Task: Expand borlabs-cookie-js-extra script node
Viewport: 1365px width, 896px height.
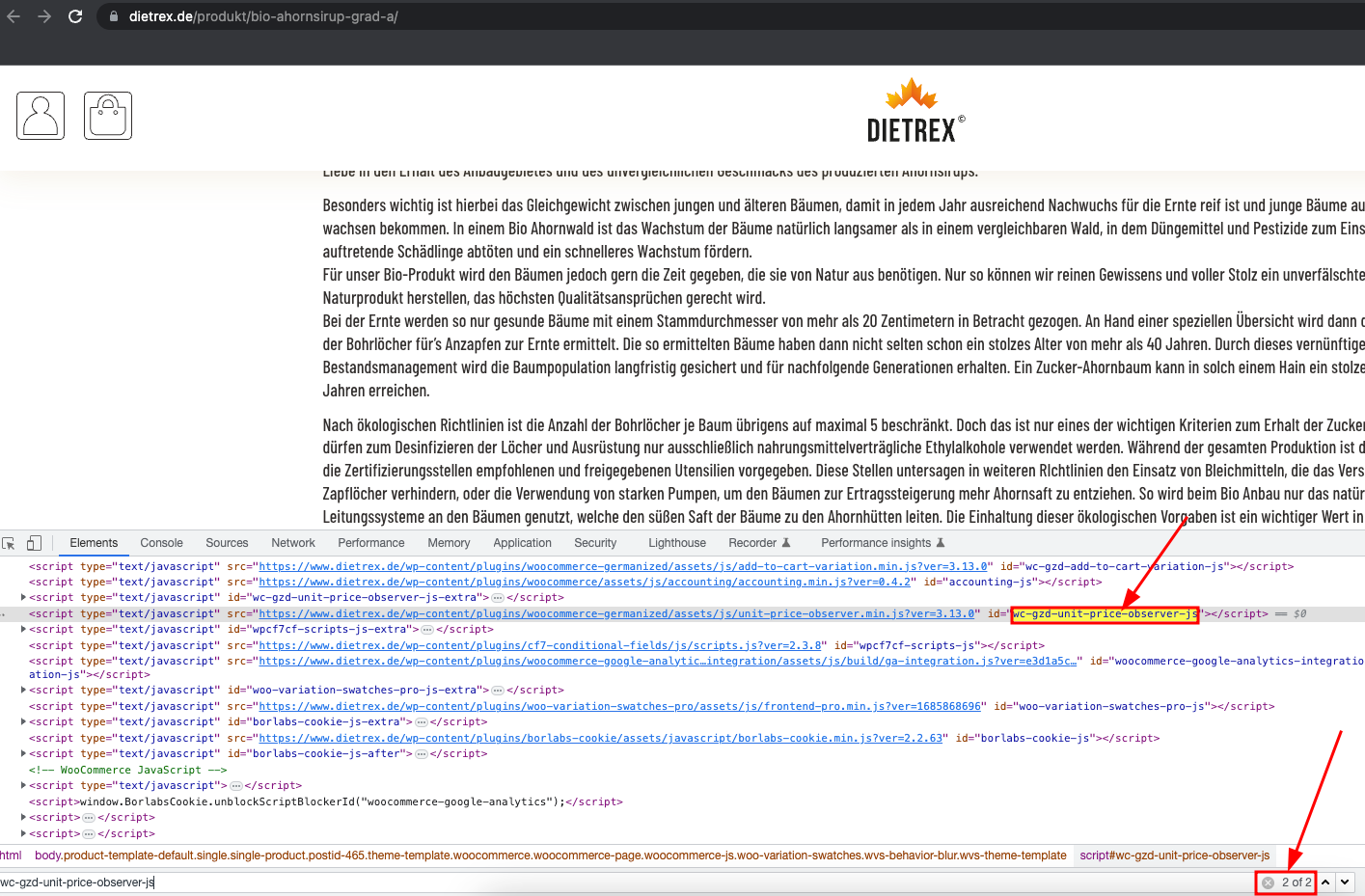Action: tap(24, 722)
